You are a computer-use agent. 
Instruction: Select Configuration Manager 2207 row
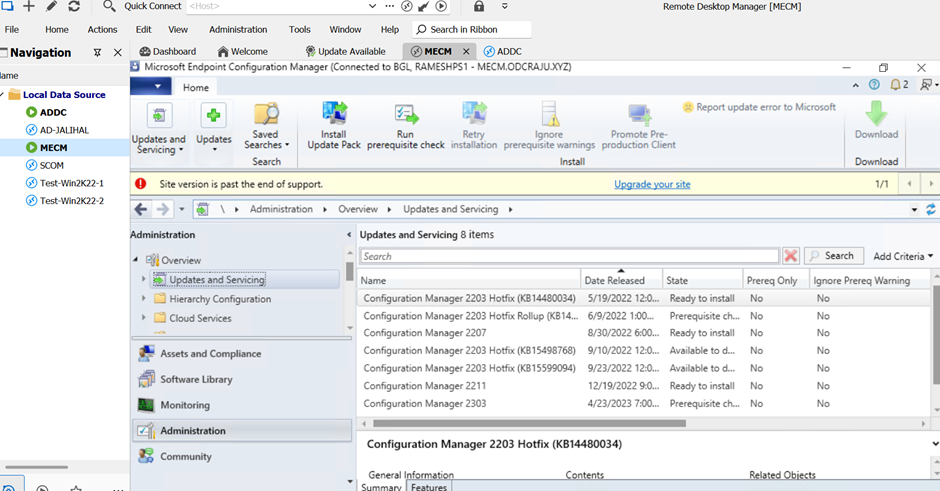(644, 333)
